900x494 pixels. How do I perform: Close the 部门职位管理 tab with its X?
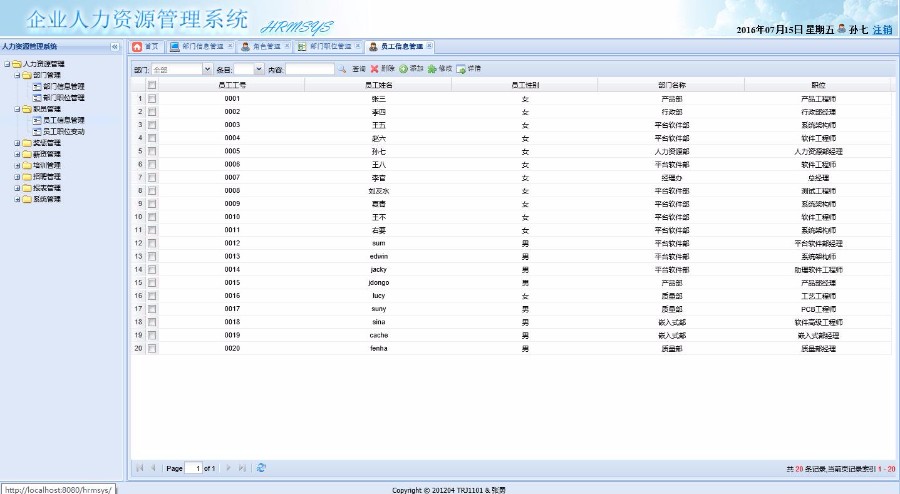358,46
